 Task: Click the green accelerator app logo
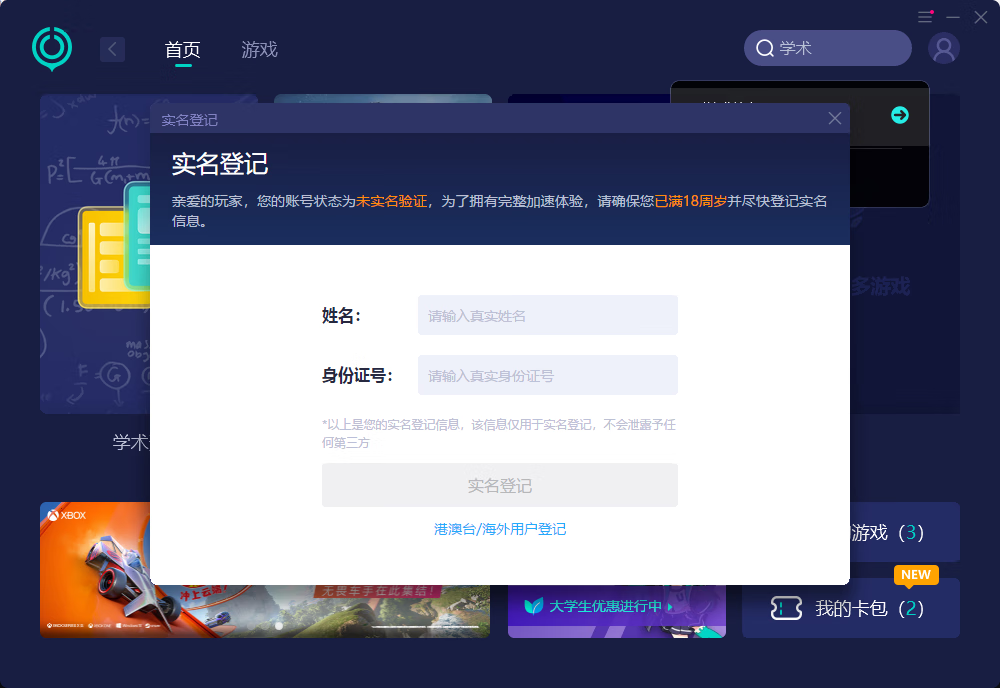(52, 48)
